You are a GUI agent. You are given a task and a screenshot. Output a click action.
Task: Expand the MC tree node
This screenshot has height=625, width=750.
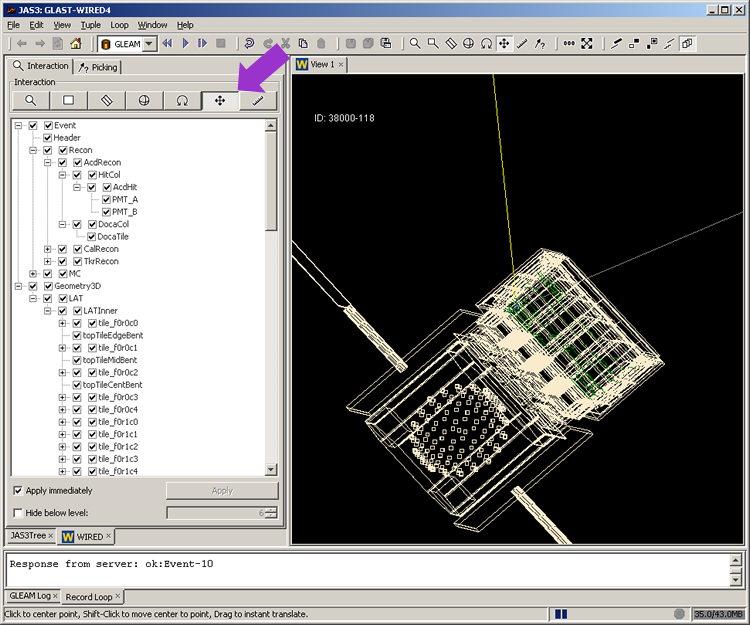coord(33,274)
